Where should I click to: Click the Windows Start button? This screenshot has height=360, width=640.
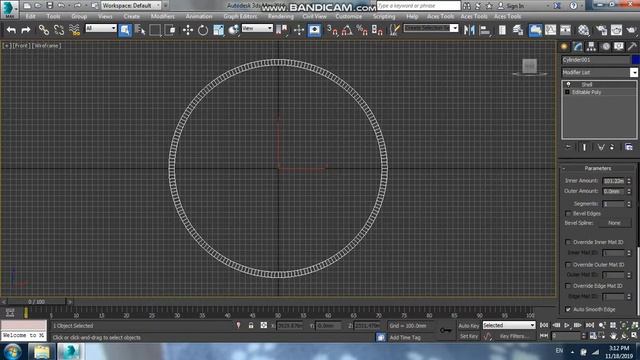[13, 351]
